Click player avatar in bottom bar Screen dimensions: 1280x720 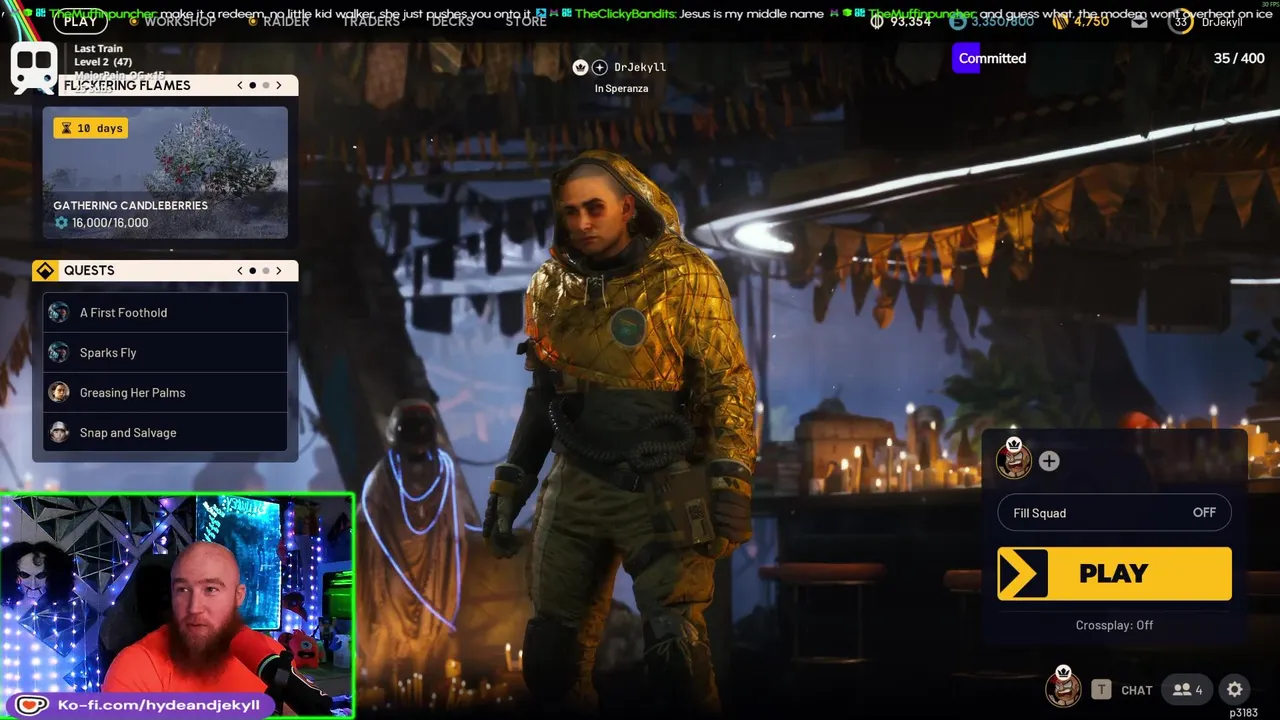tap(1063, 688)
